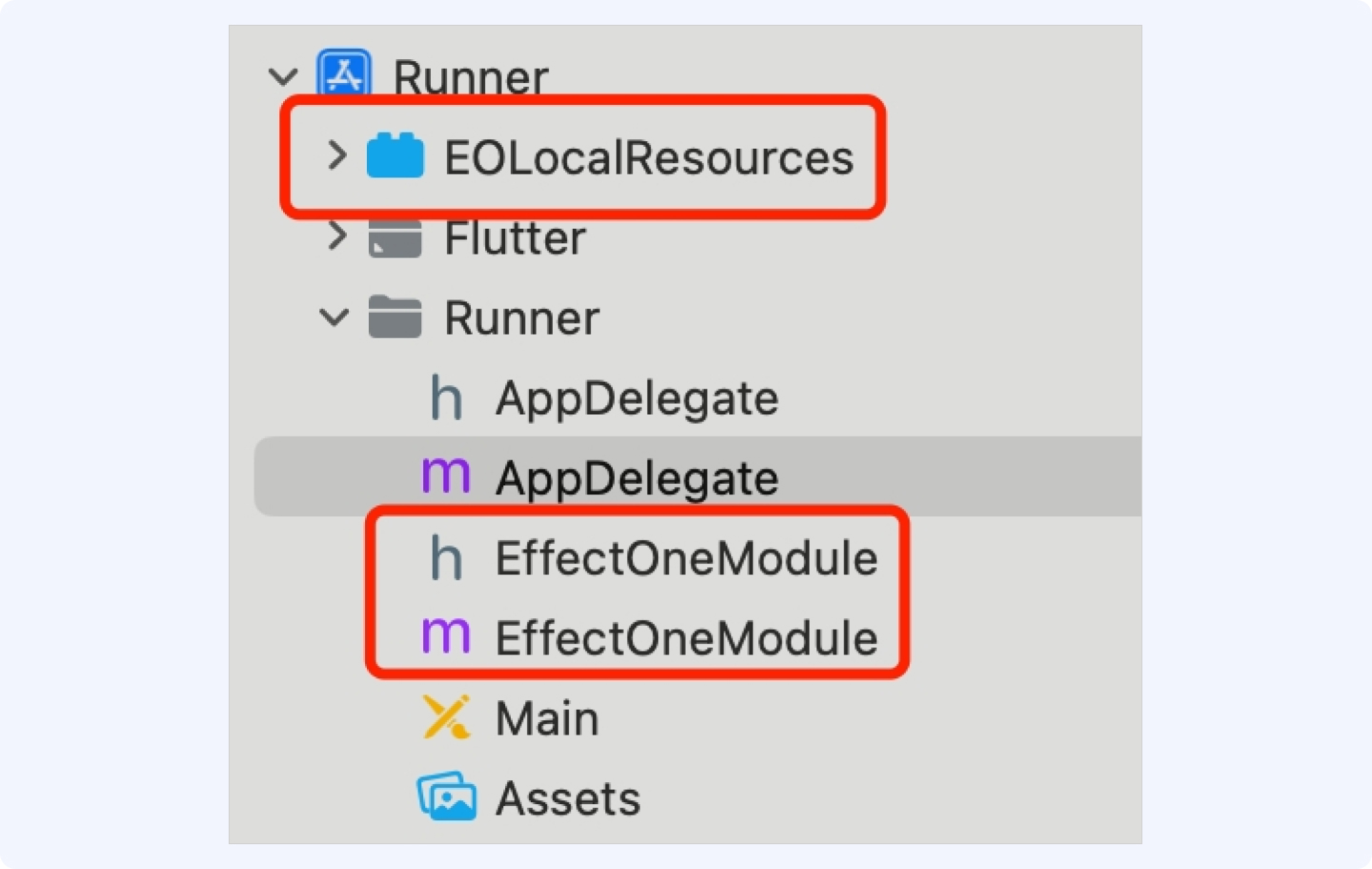
Task: Select the AppDelegate header file name
Action: (x=636, y=398)
